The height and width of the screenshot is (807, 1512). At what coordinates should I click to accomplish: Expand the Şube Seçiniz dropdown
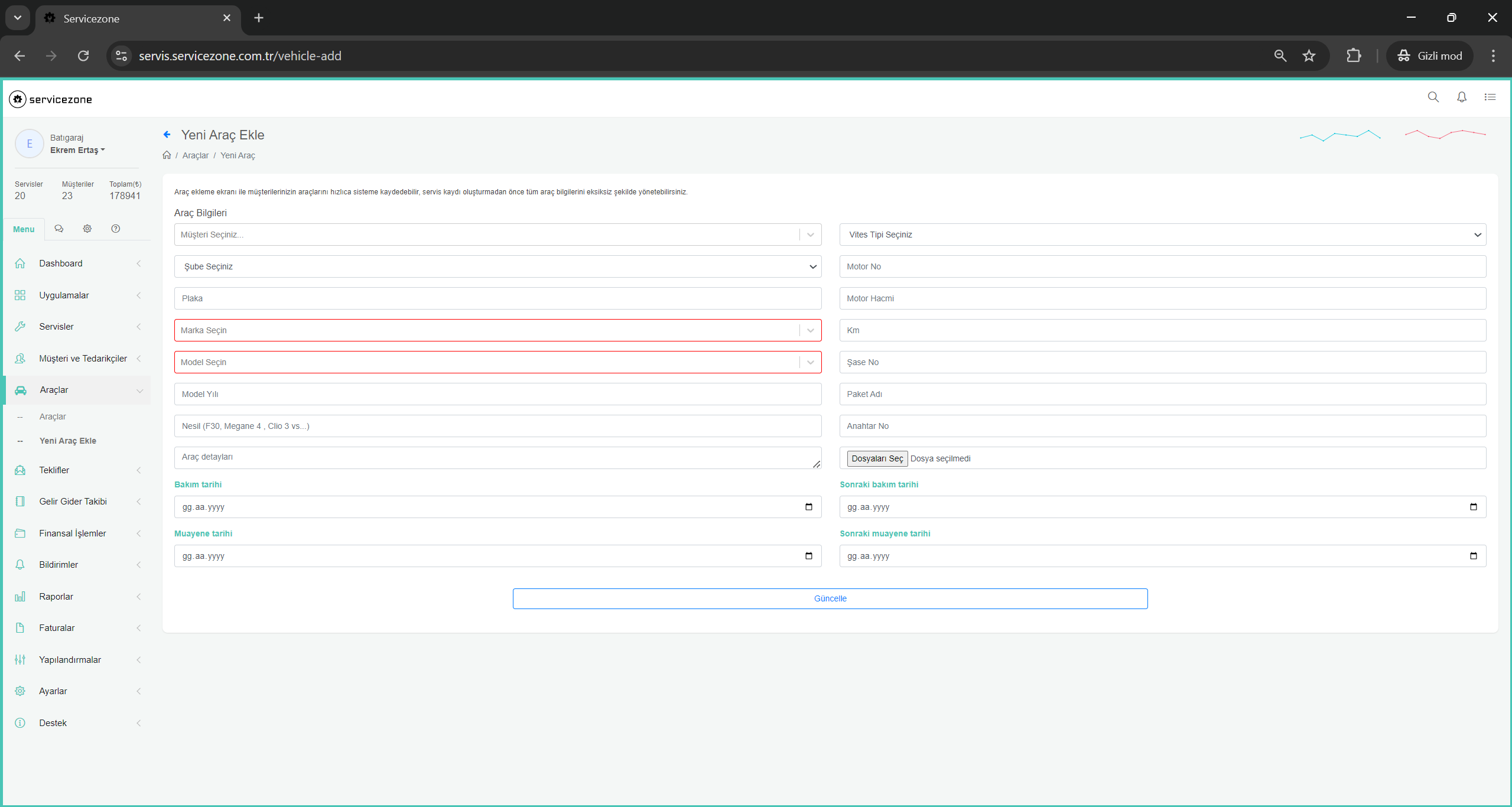[496, 266]
